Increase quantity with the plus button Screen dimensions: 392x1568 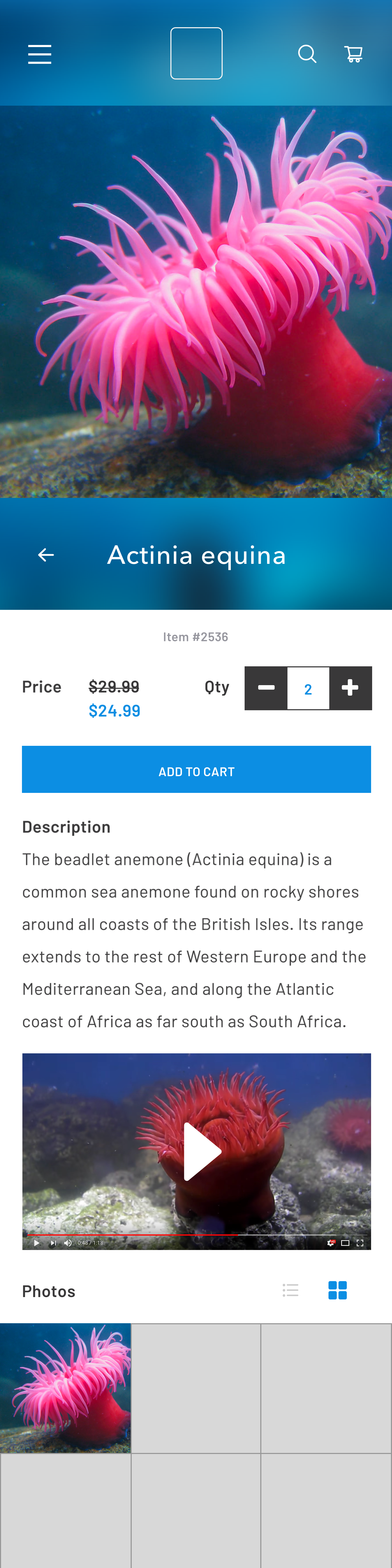[x=350, y=688]
